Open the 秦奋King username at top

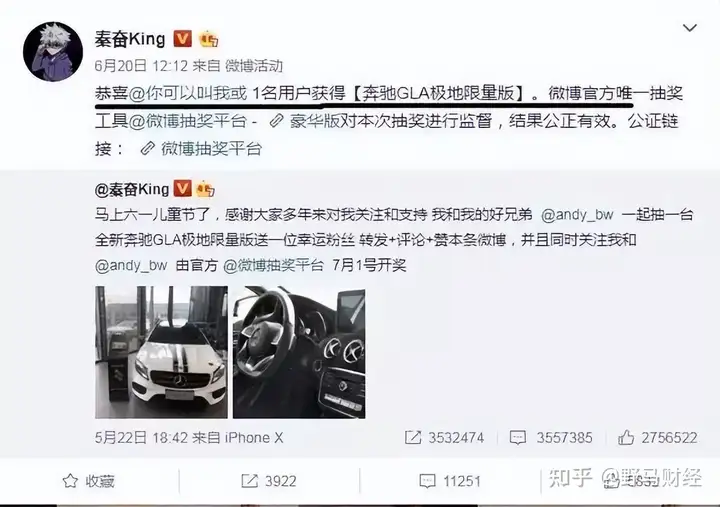[130, 39]
